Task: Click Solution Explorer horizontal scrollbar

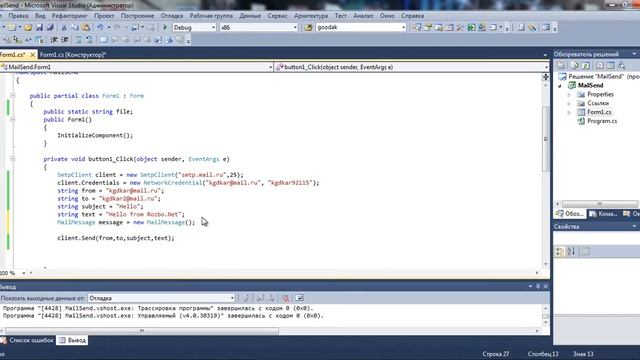Action: click(x=600, y=204)
